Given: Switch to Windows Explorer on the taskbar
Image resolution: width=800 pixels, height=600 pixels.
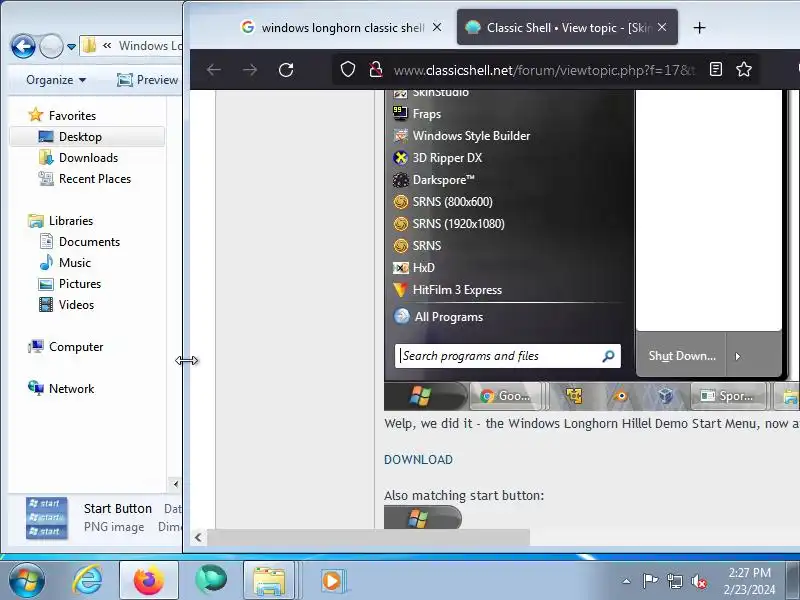Looking at the screenshot, I should (270, 580).
